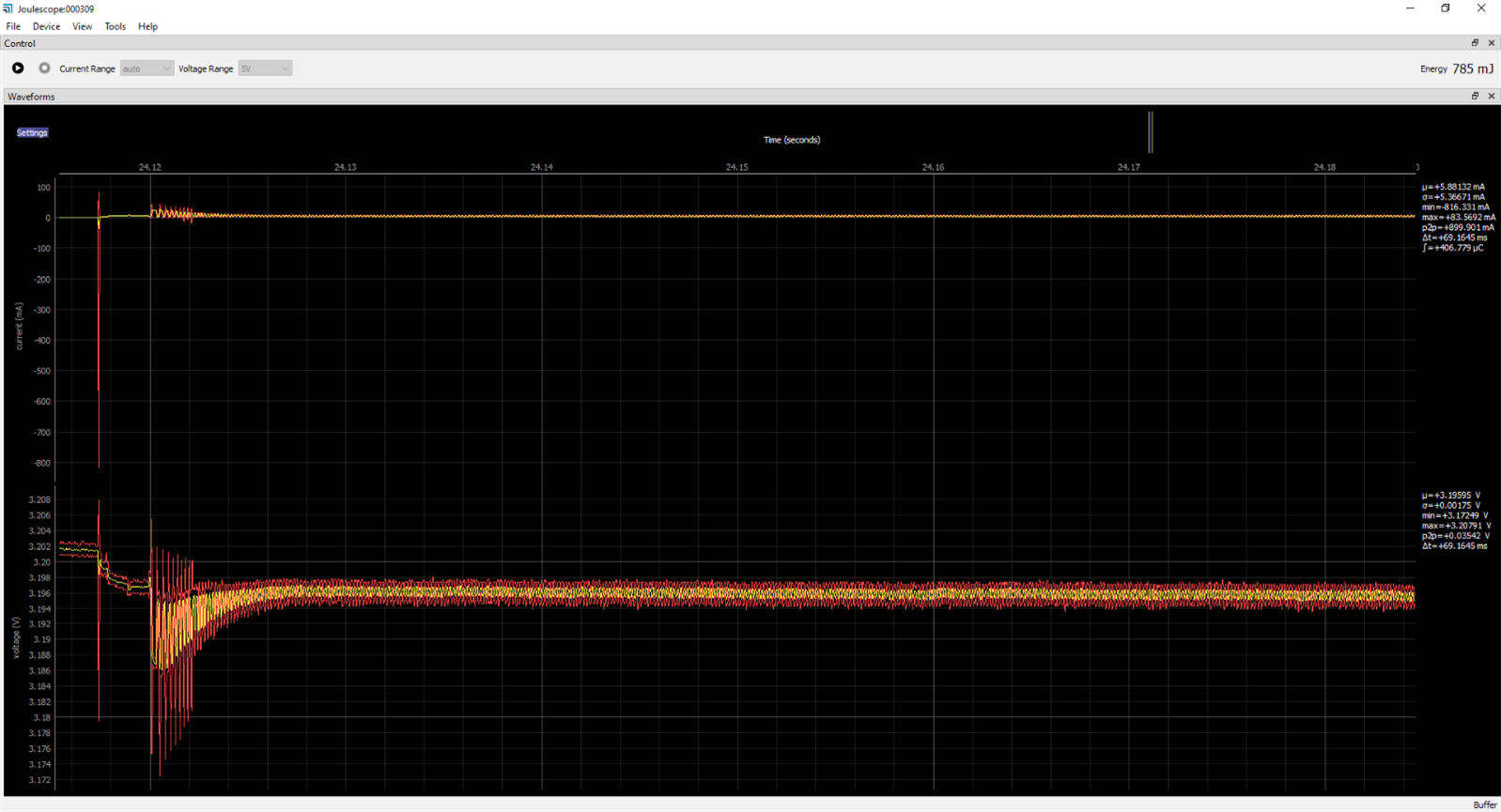Click the Joulescope app icon in title bar

8,8
